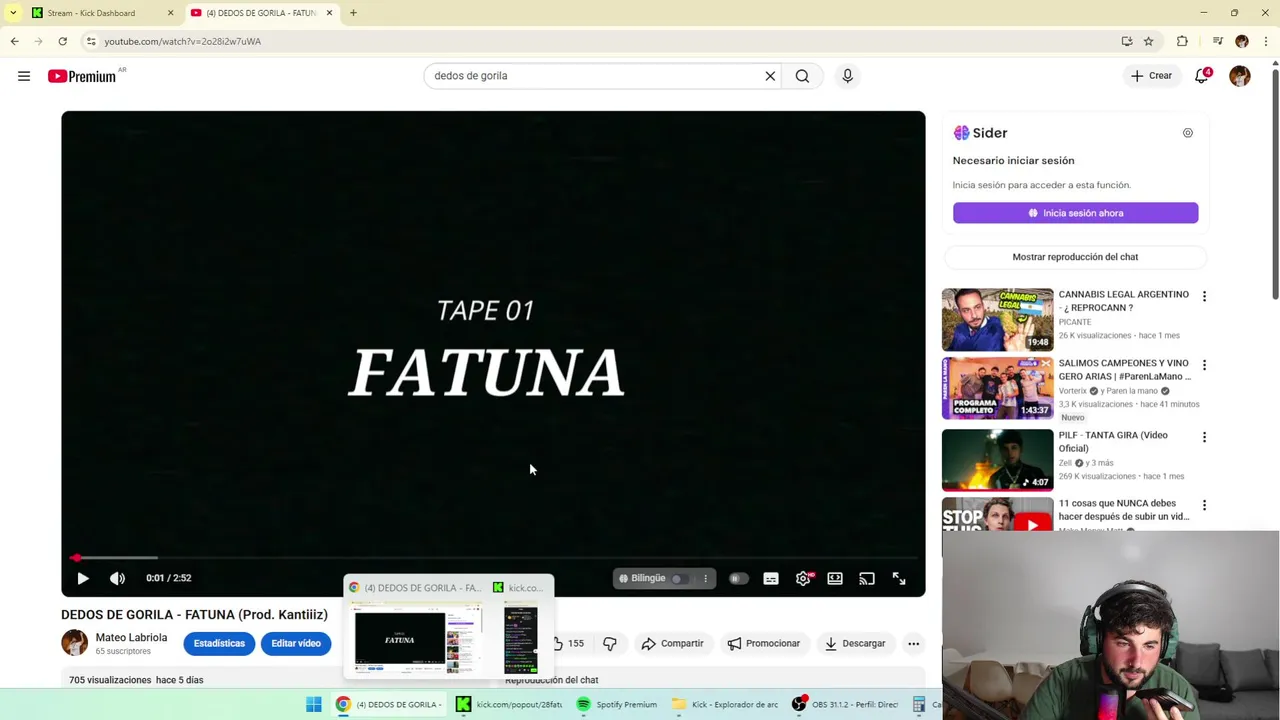
Task: Show chat replay with Mostrar reproducción del chat
Action: [1075, 257]
